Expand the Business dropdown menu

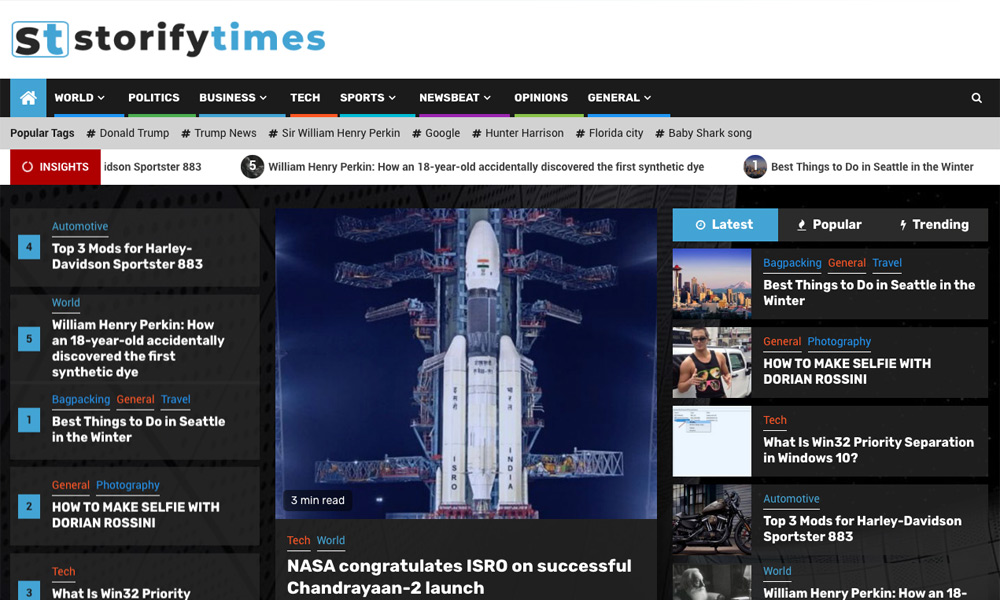[x=233, y=98]
